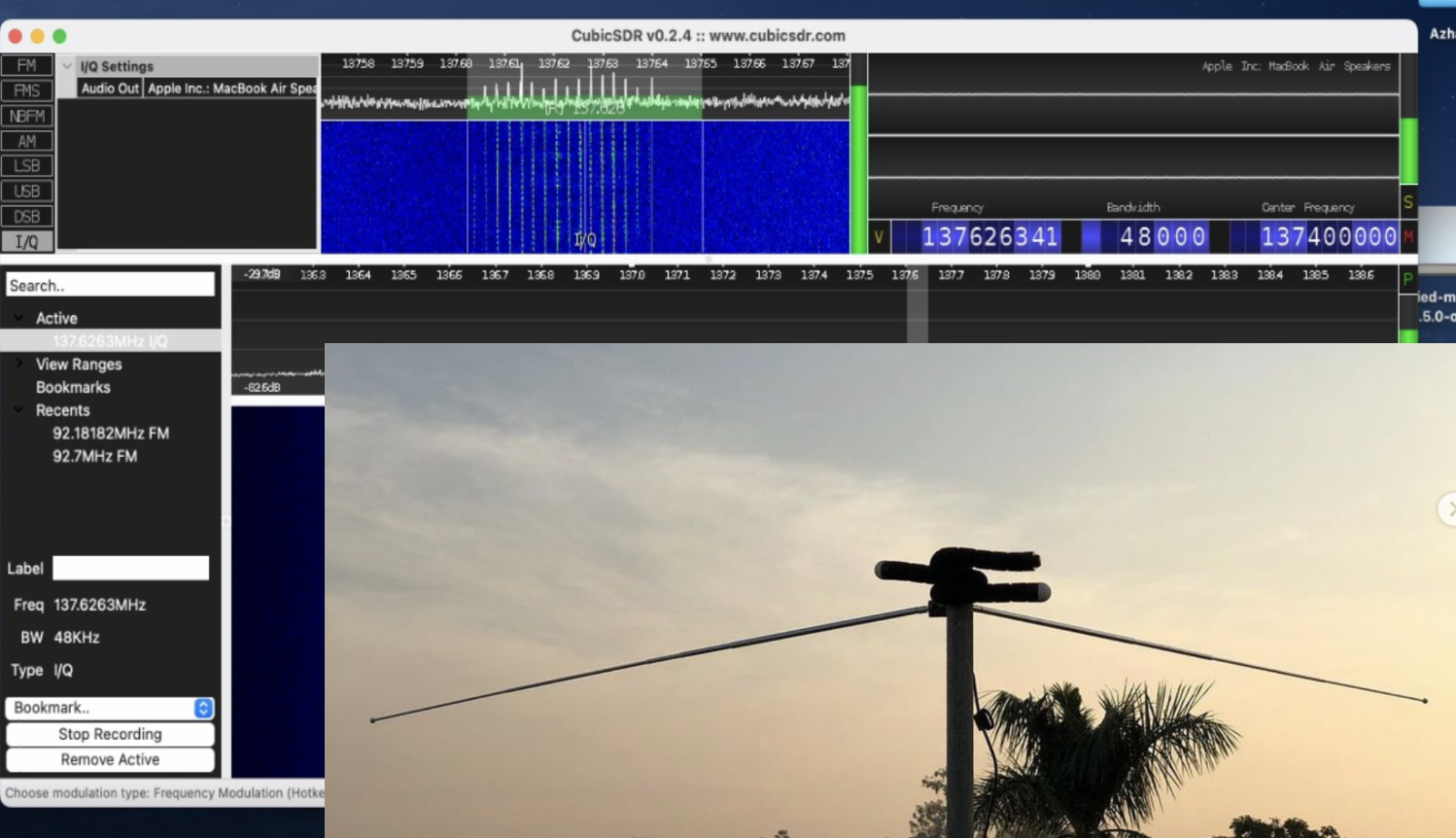Choose AM modulation type

(26, 141)
